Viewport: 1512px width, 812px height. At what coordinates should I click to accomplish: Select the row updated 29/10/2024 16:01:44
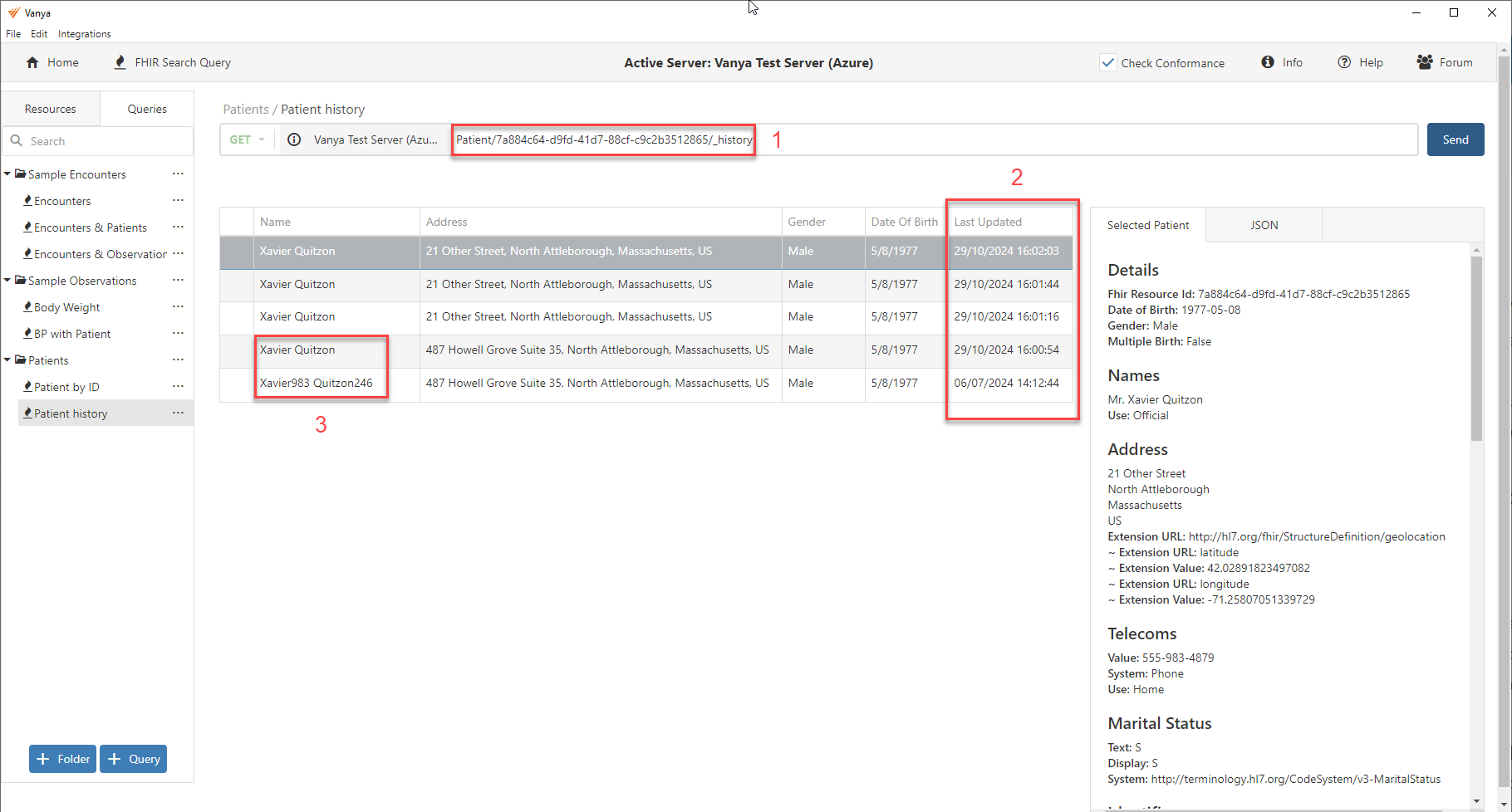point(646,284)
